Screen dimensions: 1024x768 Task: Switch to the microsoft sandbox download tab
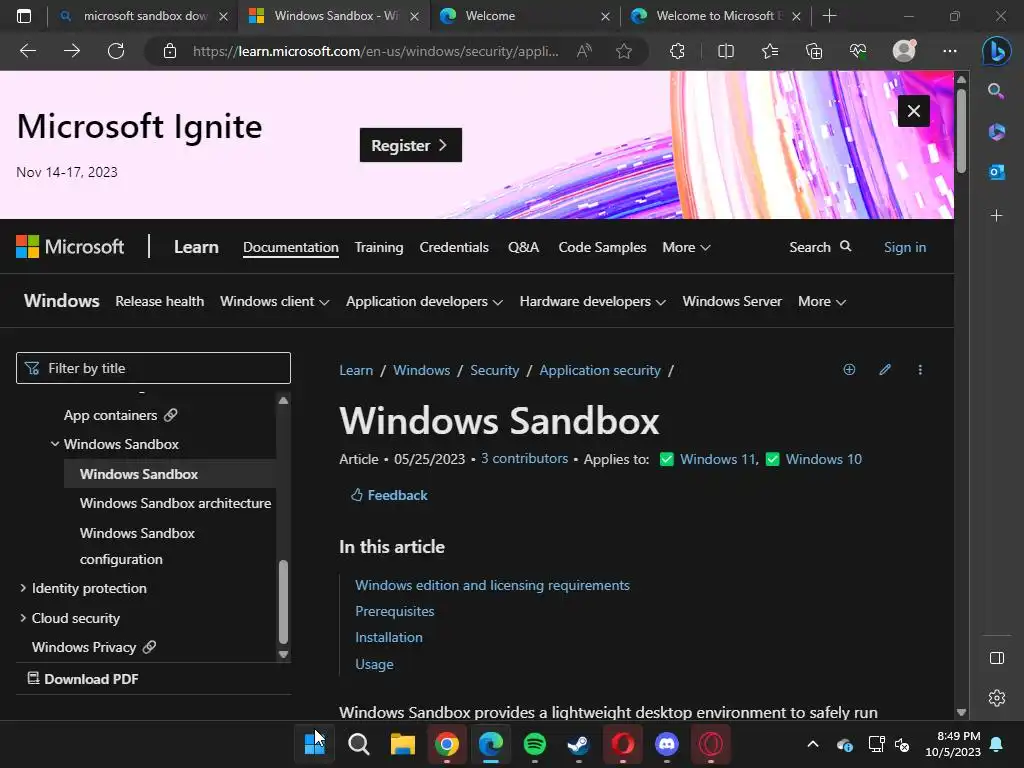144,16
